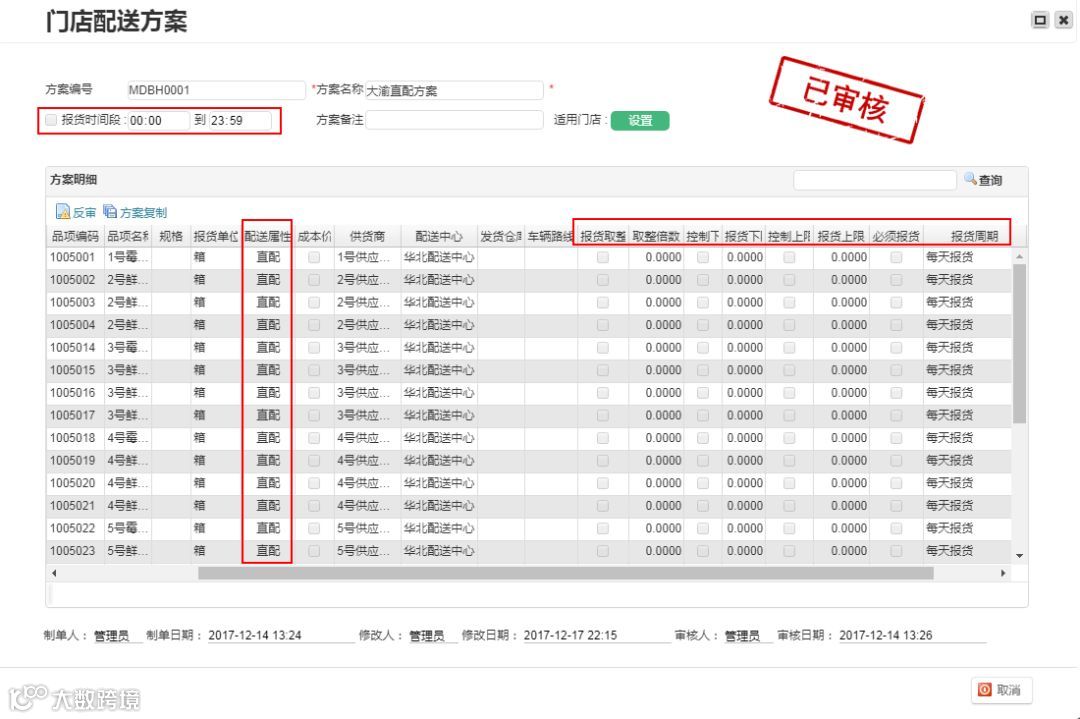The image size is (1080, 719).
Task: Click the green 设置 button
Action: click(x=640, y=121)
